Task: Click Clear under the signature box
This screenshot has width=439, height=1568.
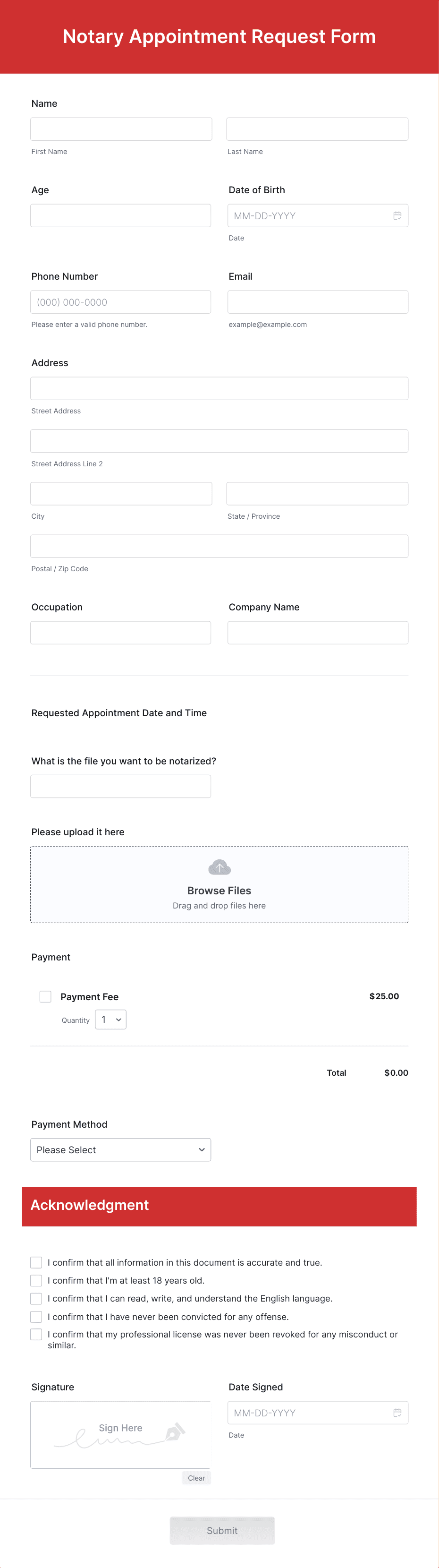Action: (196, 1477)
